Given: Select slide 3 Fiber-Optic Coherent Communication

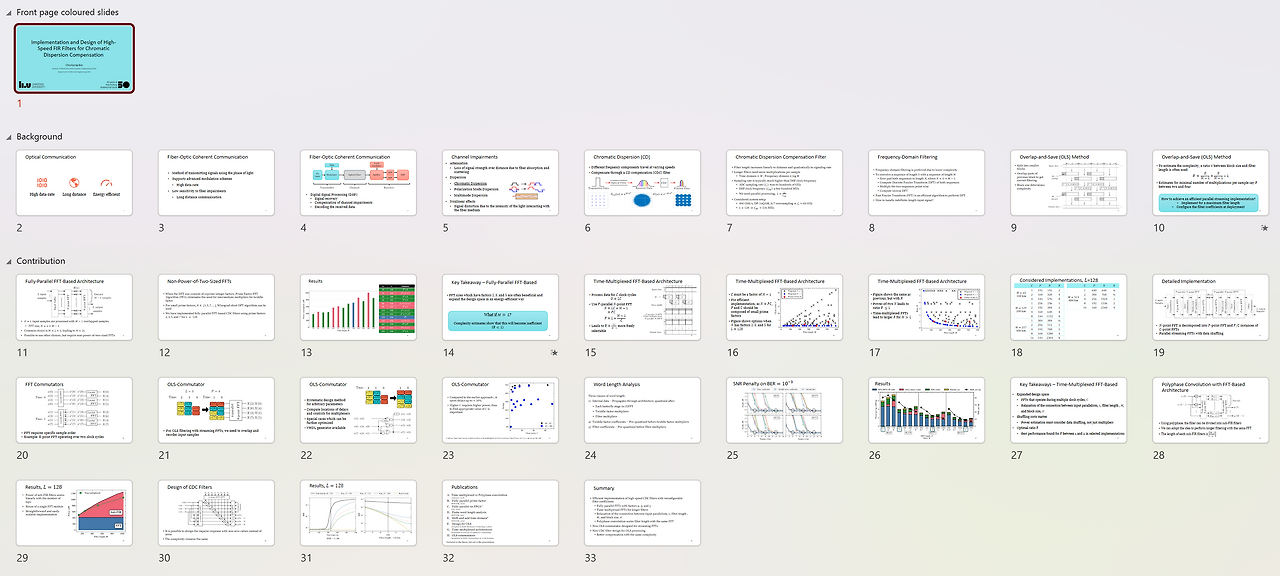Looking at the screenshot, I should click(217, 183).
